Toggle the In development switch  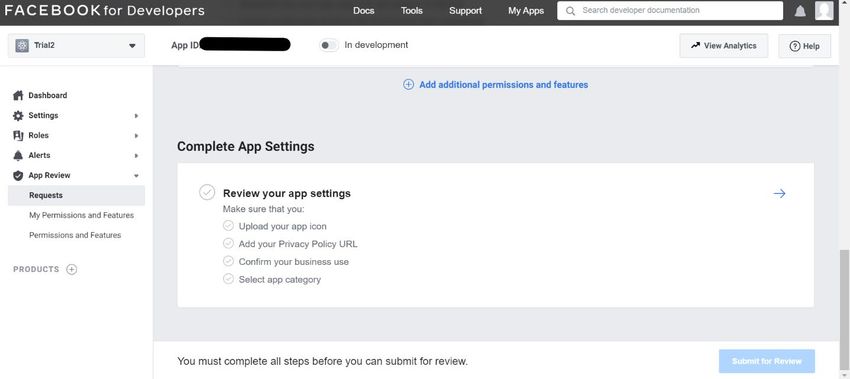point(329,46)
